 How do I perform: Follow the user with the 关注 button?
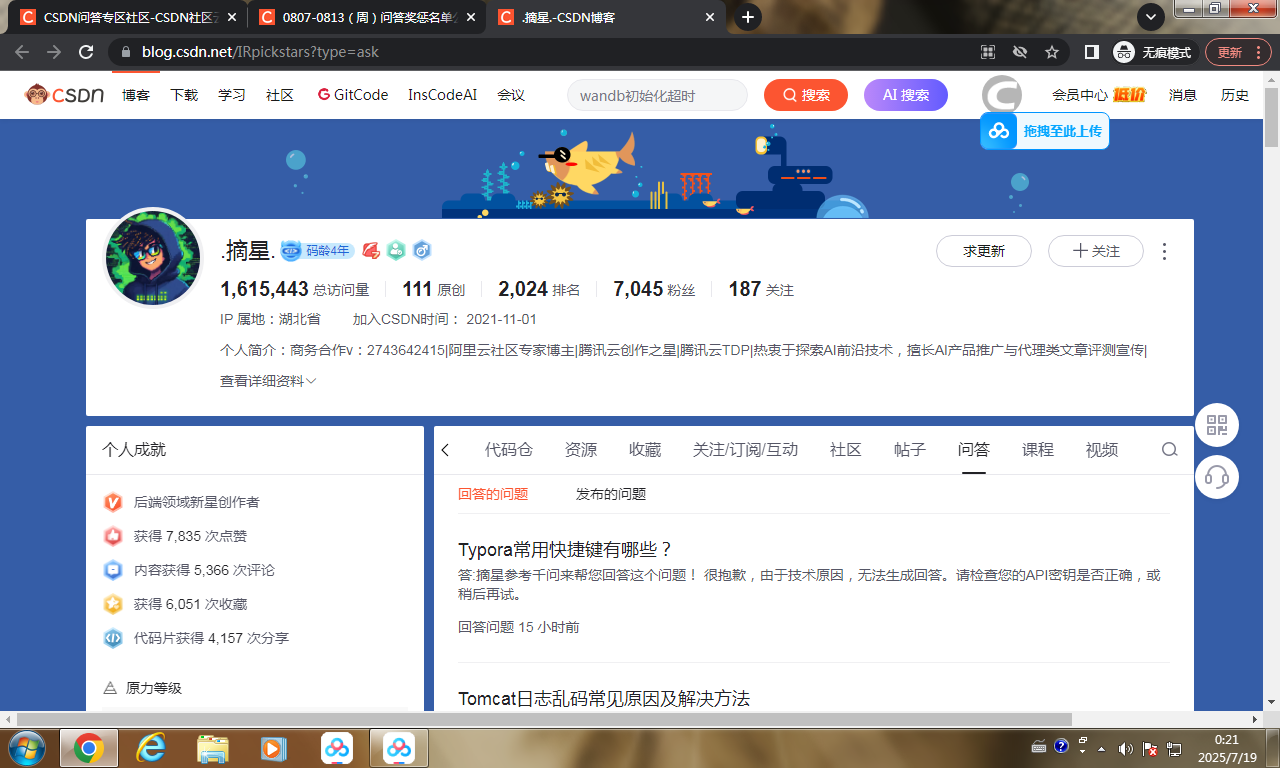[x=1096, y=251]
